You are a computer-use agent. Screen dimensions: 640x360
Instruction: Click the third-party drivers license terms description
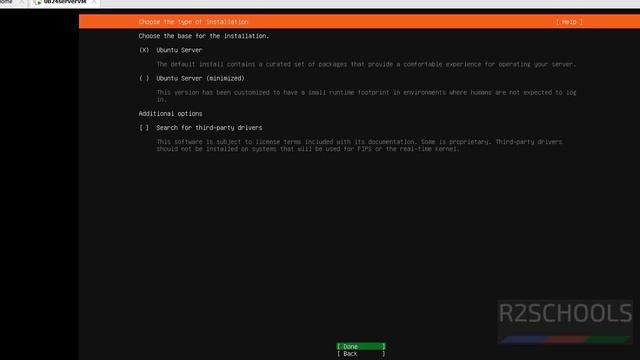tap(359, 145)
